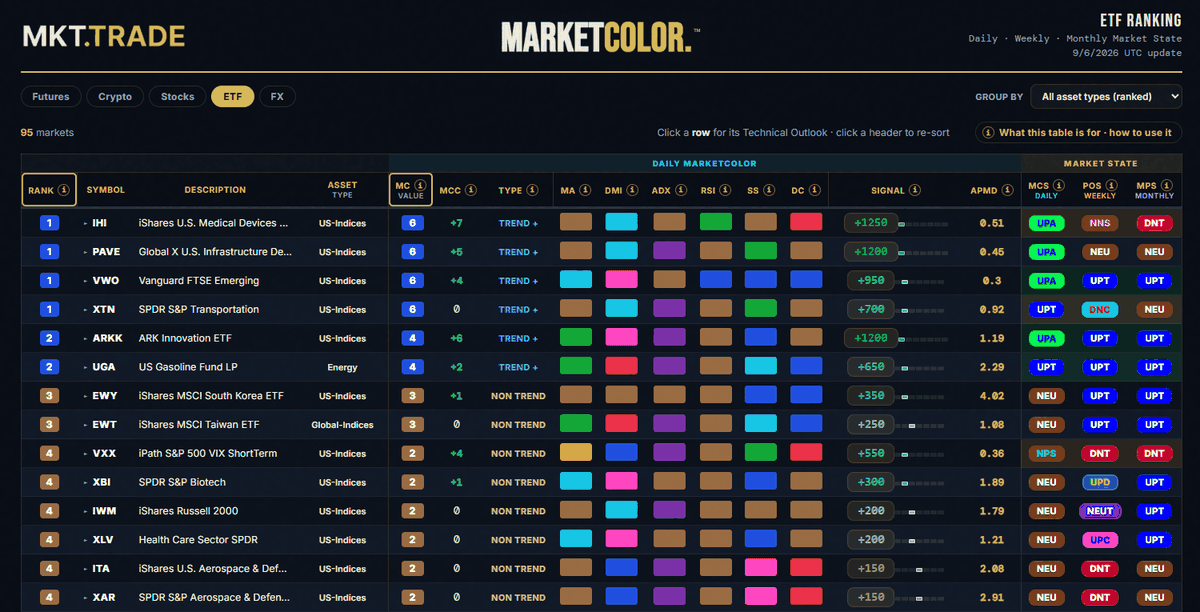Show info for the TYPE column
Image resolution: width=1200 pixels, height=612 pixels.
pos(533,190)
